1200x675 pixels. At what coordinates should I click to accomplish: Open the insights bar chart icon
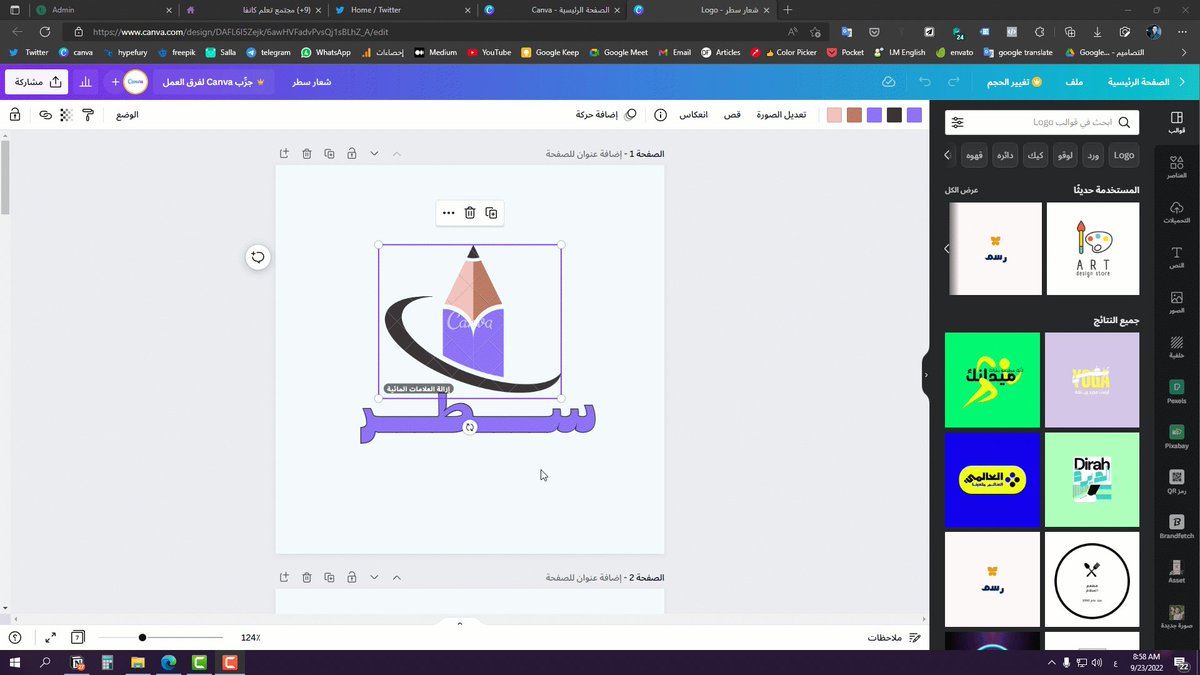coord(86,81)
